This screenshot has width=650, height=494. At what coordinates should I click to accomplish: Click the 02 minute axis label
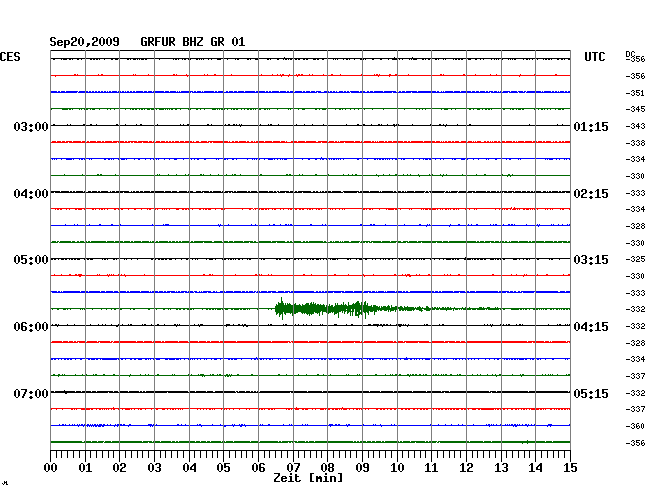(119, 468)
